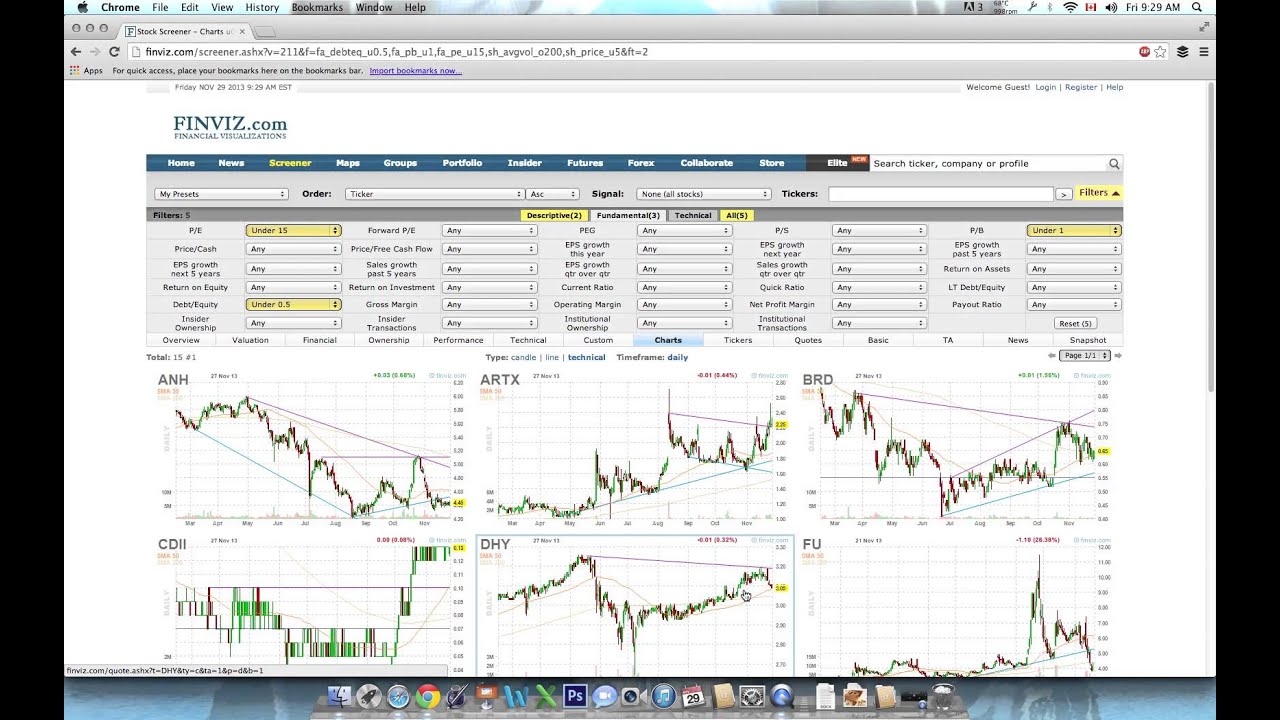Open Microsoft Excel in the Dock
Viewport: 1280px width, 720px height.
[546, 696]
